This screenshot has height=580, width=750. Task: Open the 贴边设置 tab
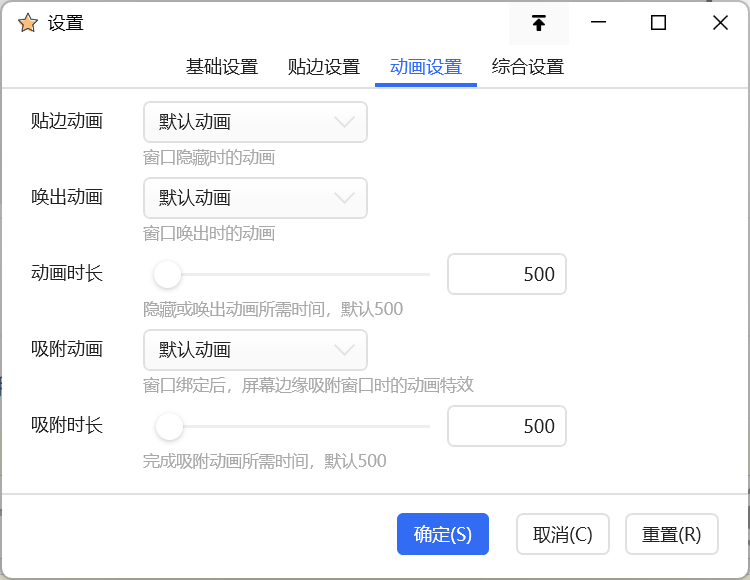coord(323,67)
